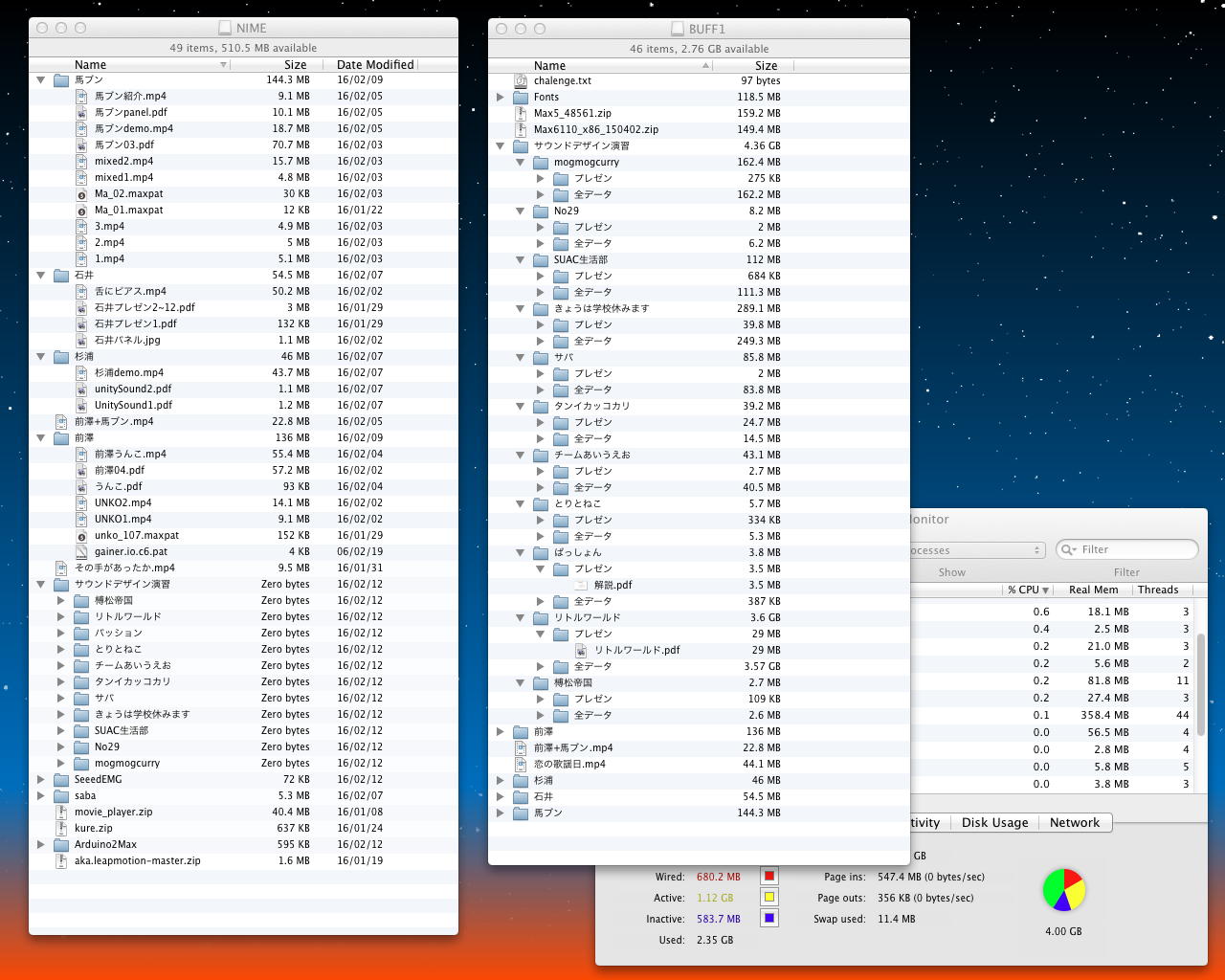The width and height of the screenshot is (1225, 980).
Task: Click the Max6110_x86_150402.zip archive icon
Action: tap(521, 129)
